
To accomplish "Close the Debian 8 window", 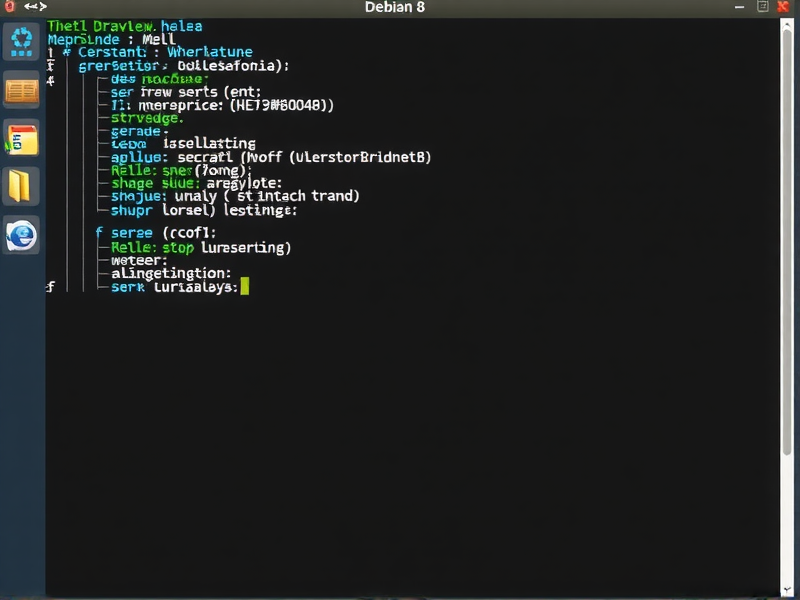I will pos(784,7).
